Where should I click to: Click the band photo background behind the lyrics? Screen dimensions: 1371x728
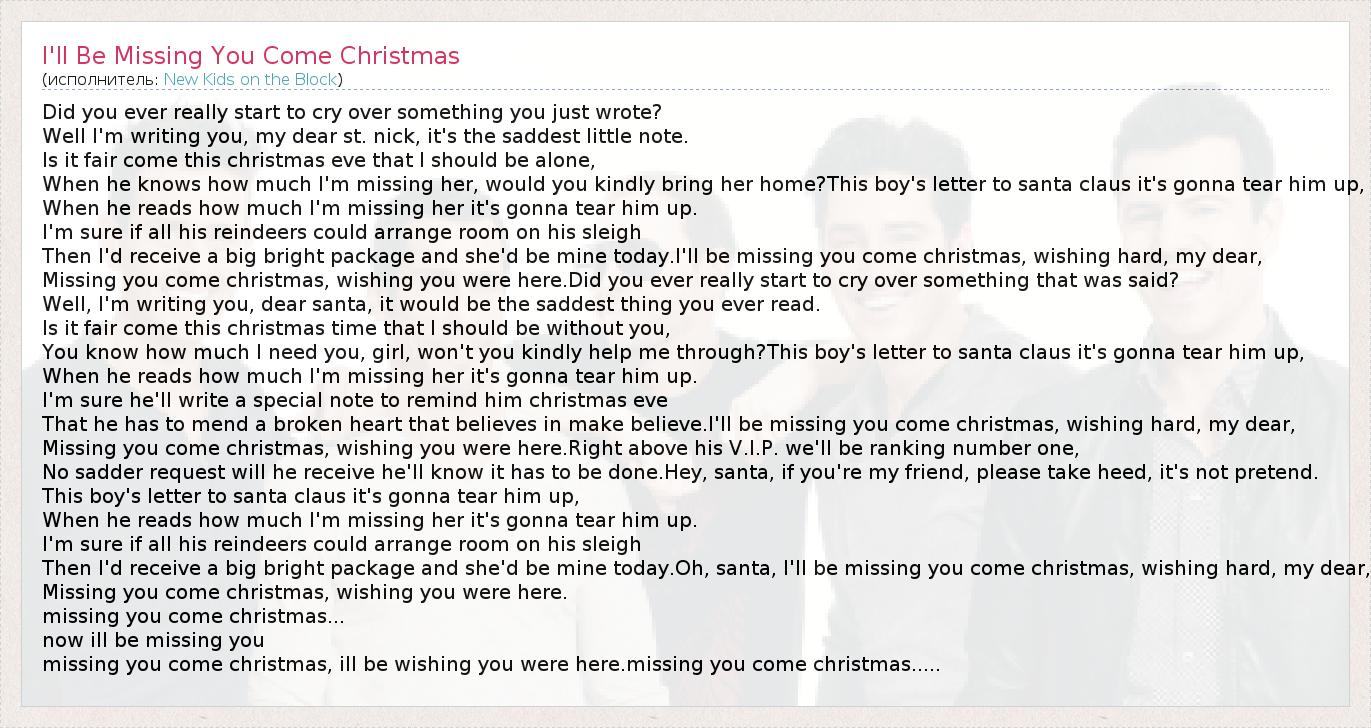[1150, 620]
